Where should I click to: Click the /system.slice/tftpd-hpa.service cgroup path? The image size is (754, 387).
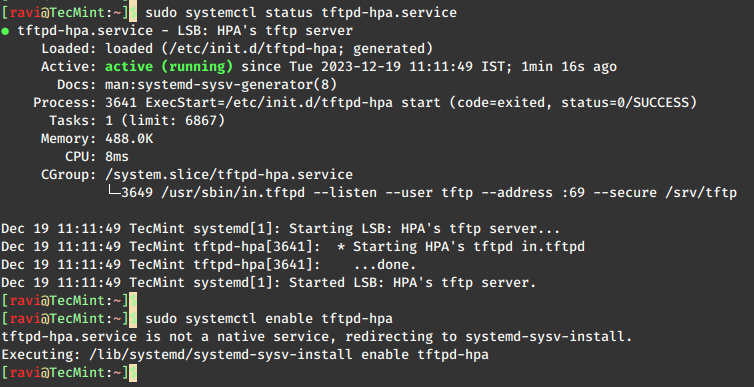coord(229,175)
